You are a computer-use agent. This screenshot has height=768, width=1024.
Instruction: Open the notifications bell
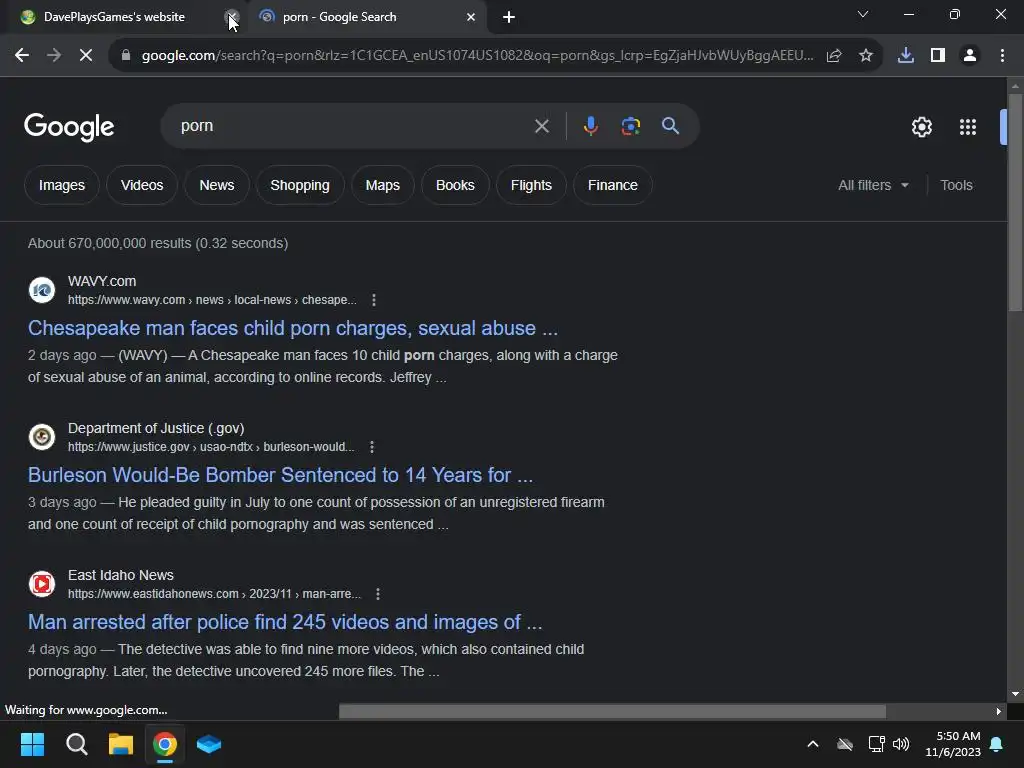(x=997, y=744)
